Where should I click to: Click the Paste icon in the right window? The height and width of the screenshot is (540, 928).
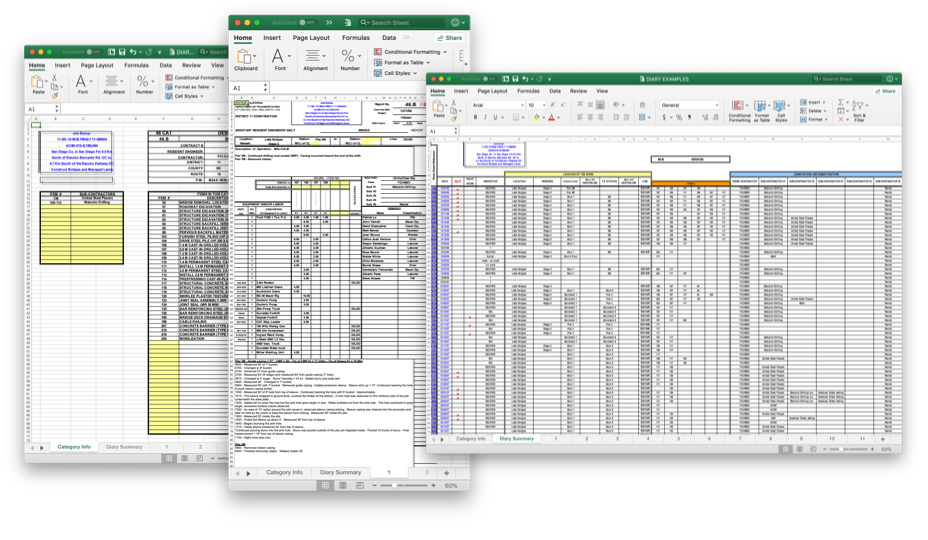tap(439, 108)
